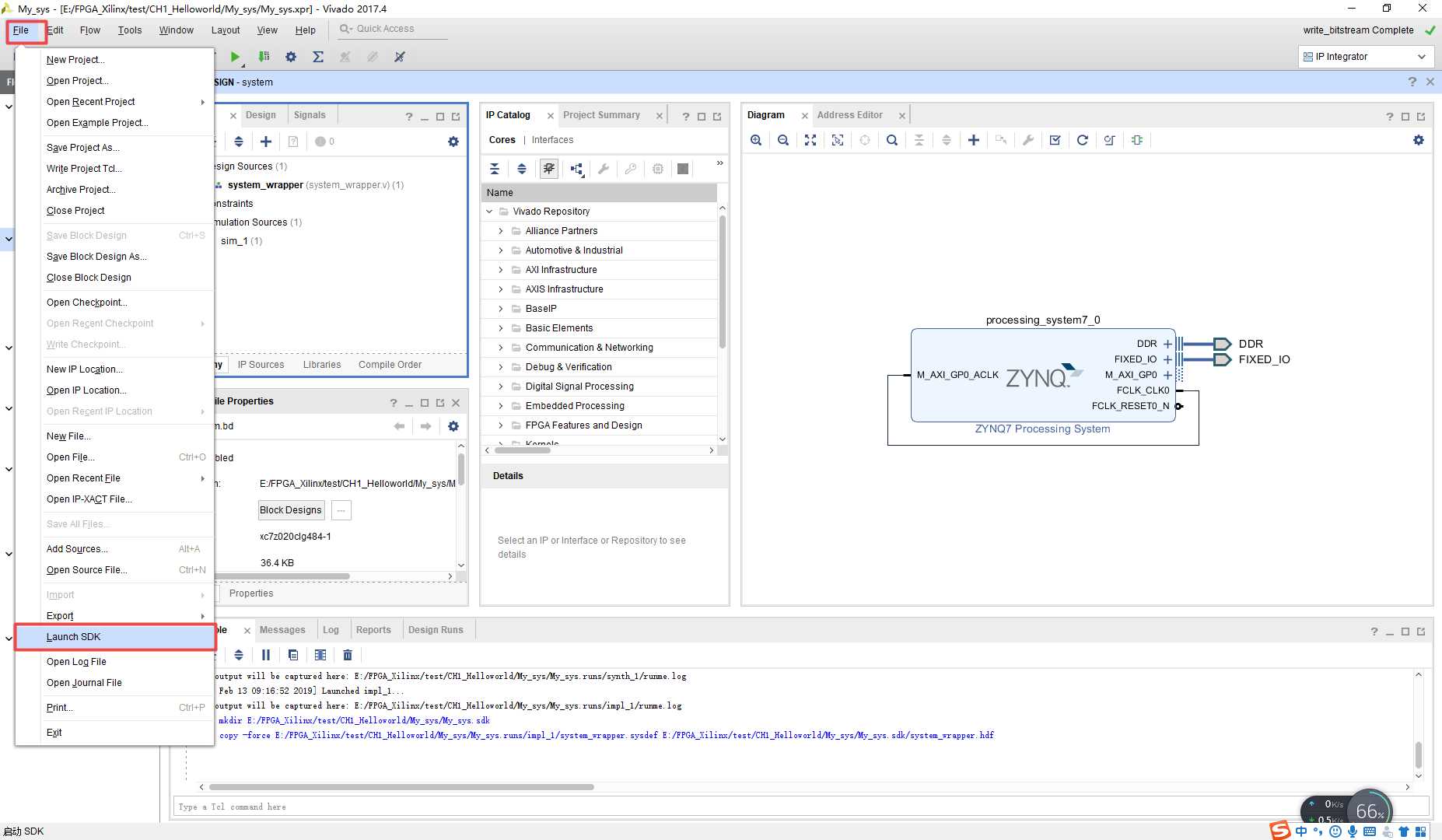This screenshot has height=840, width=1442.
Task: Open the IP Integrator layout dropdown
Action: tap(1366, 57)
